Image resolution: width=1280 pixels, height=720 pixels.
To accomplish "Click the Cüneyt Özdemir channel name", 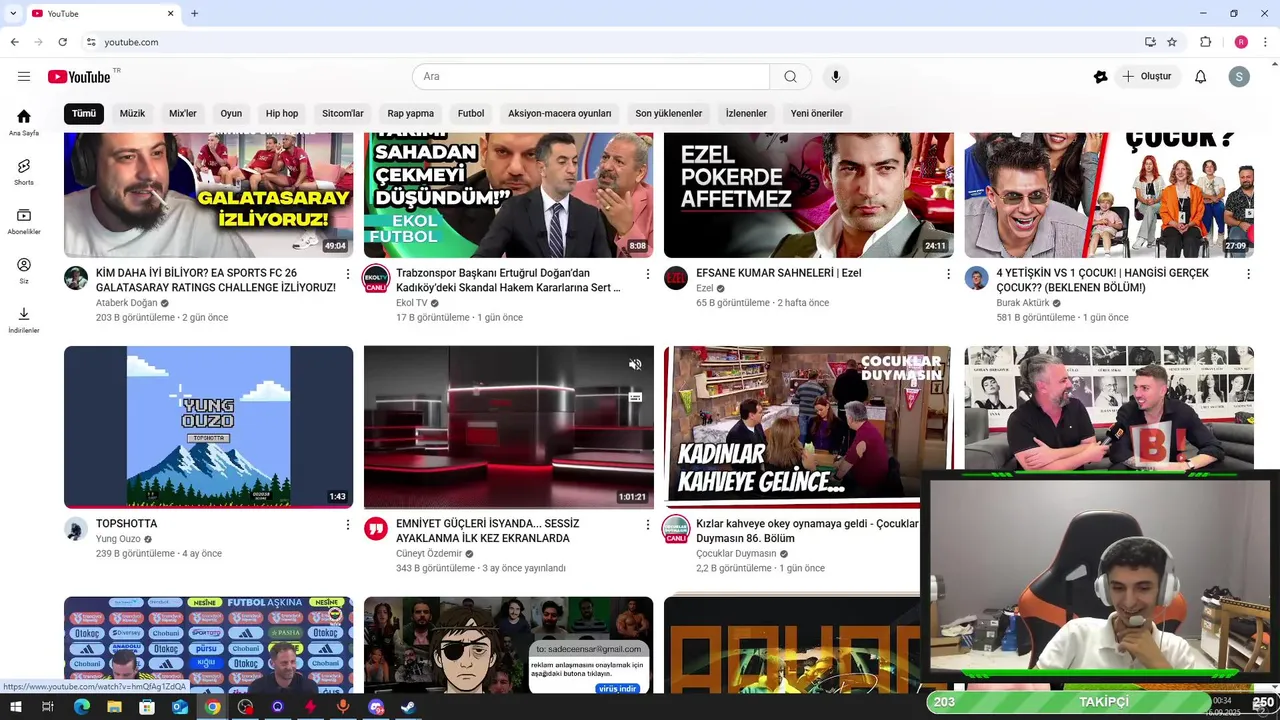I will [x=429, y=553].
